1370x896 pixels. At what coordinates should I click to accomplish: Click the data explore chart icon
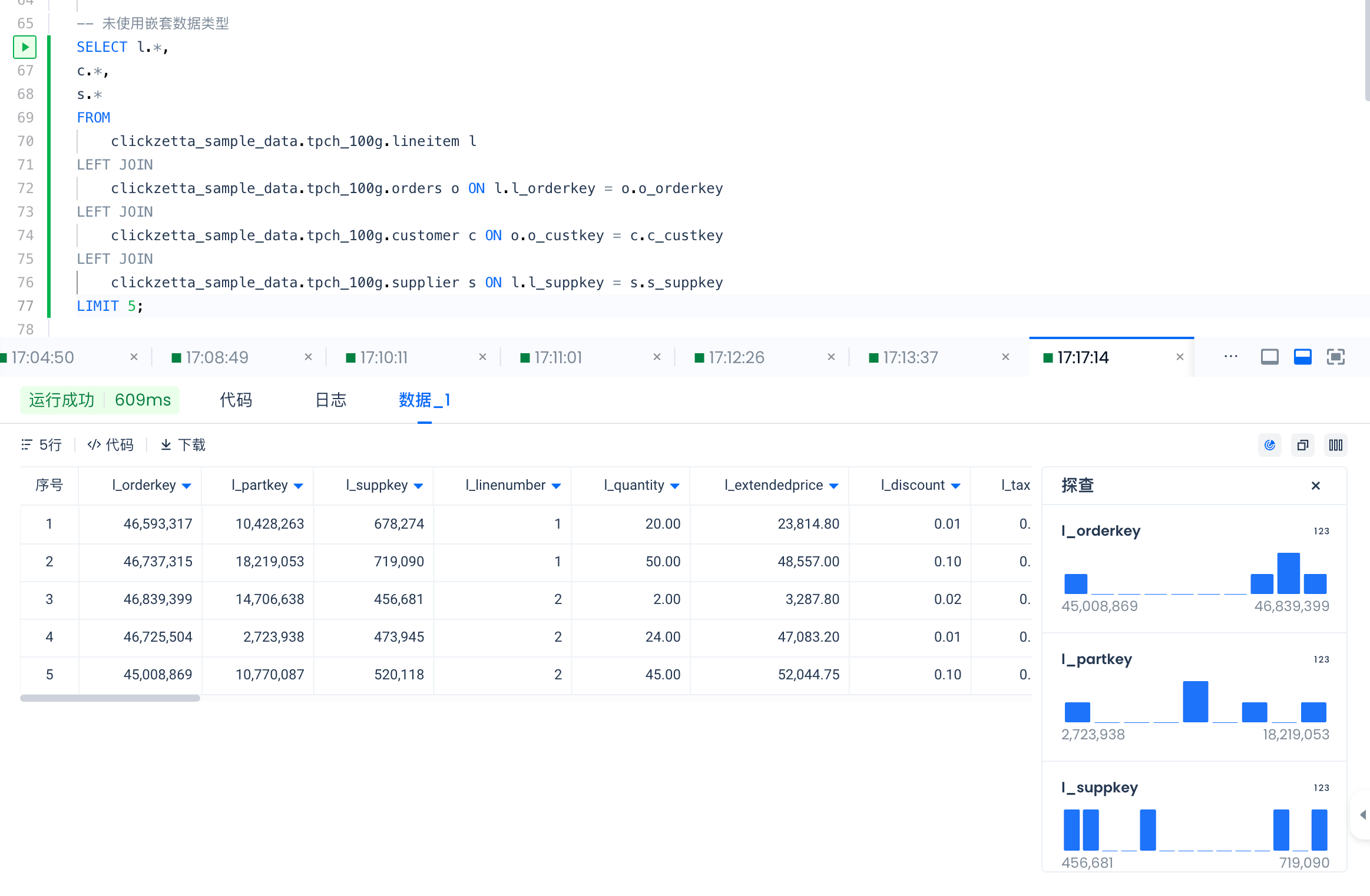tap(1269, 445)
